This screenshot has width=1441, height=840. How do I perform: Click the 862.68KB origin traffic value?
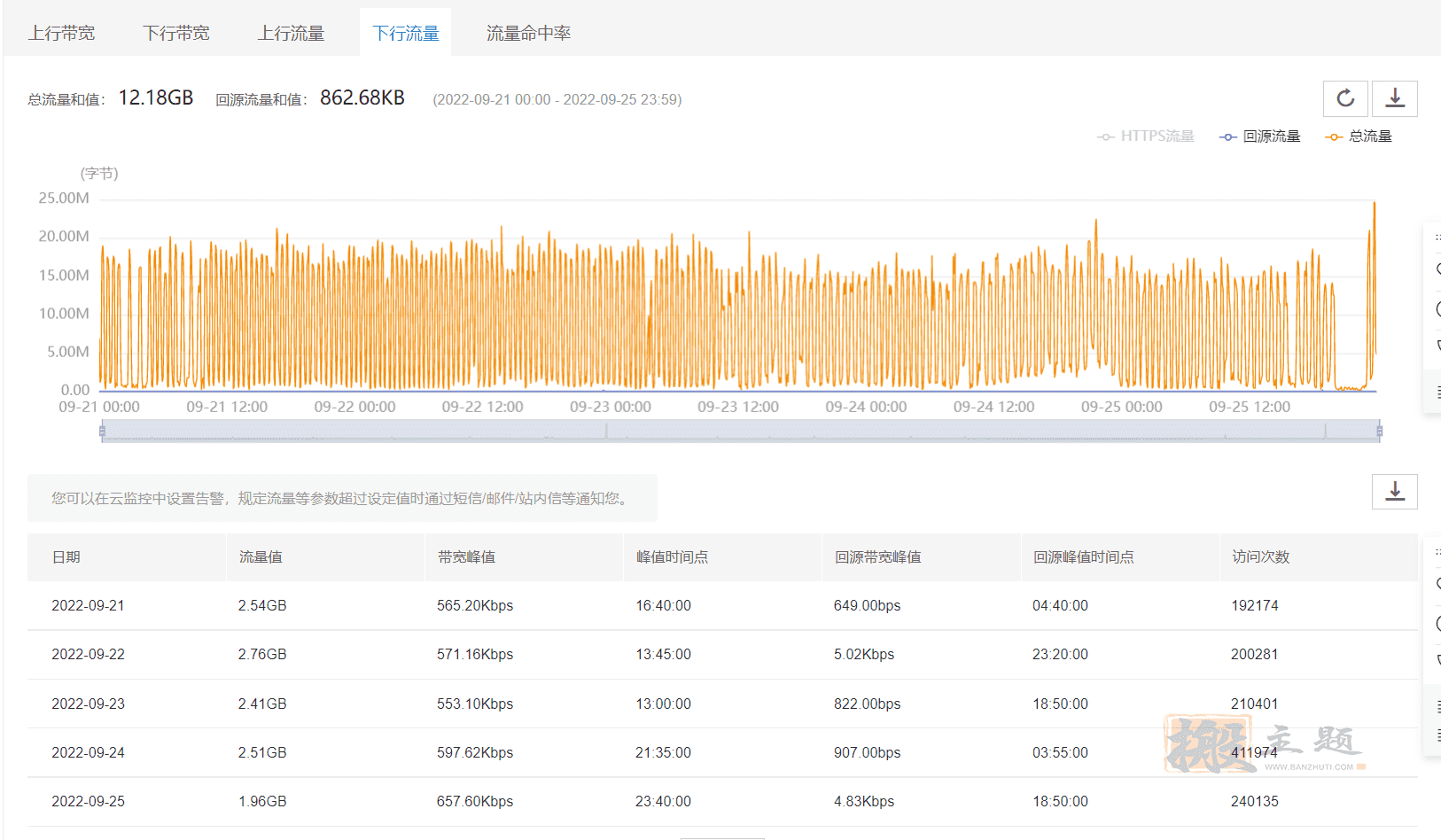(x=362, y=97)
